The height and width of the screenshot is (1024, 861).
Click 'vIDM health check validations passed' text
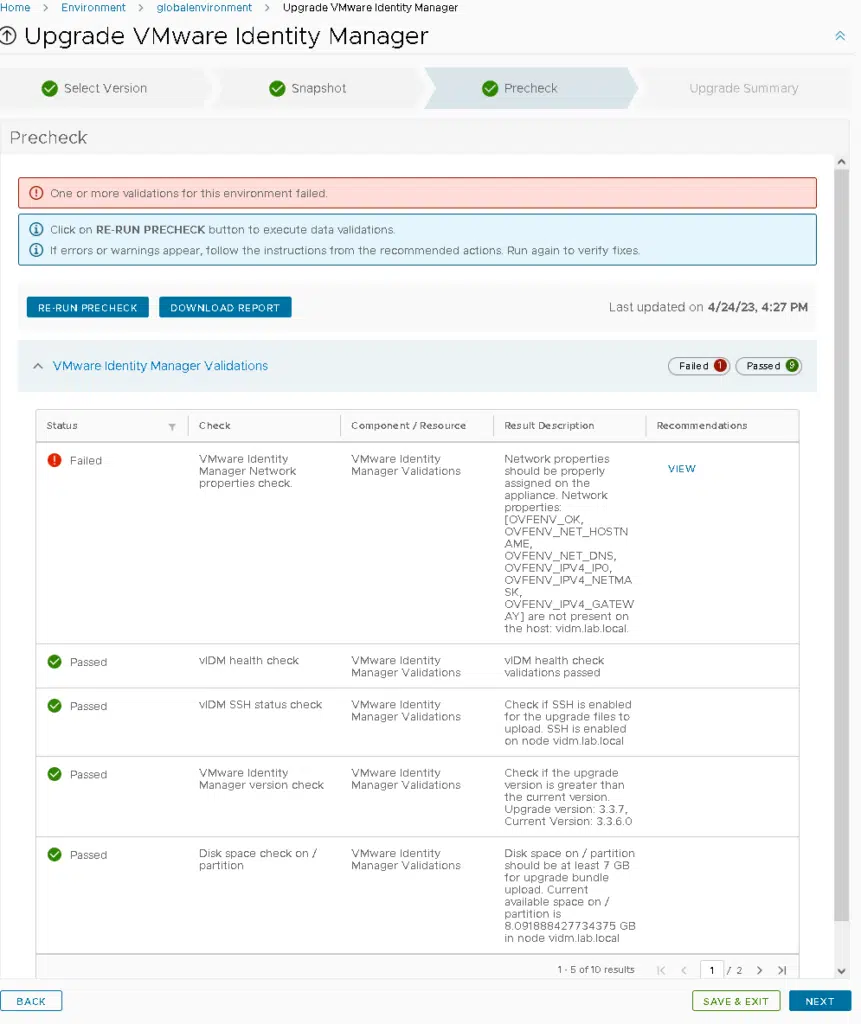point(554,666)
